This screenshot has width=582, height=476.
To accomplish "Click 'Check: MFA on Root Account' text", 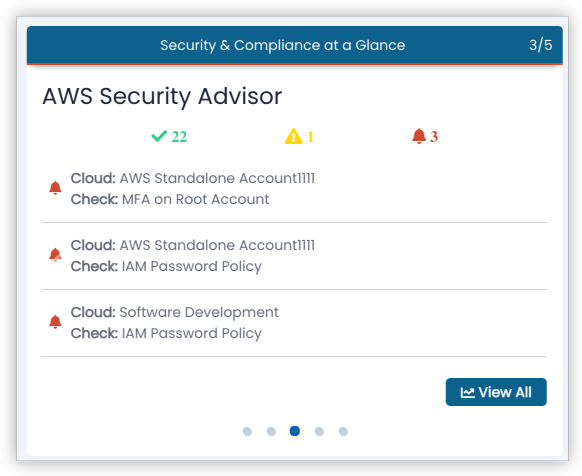I will pos(170,199).
